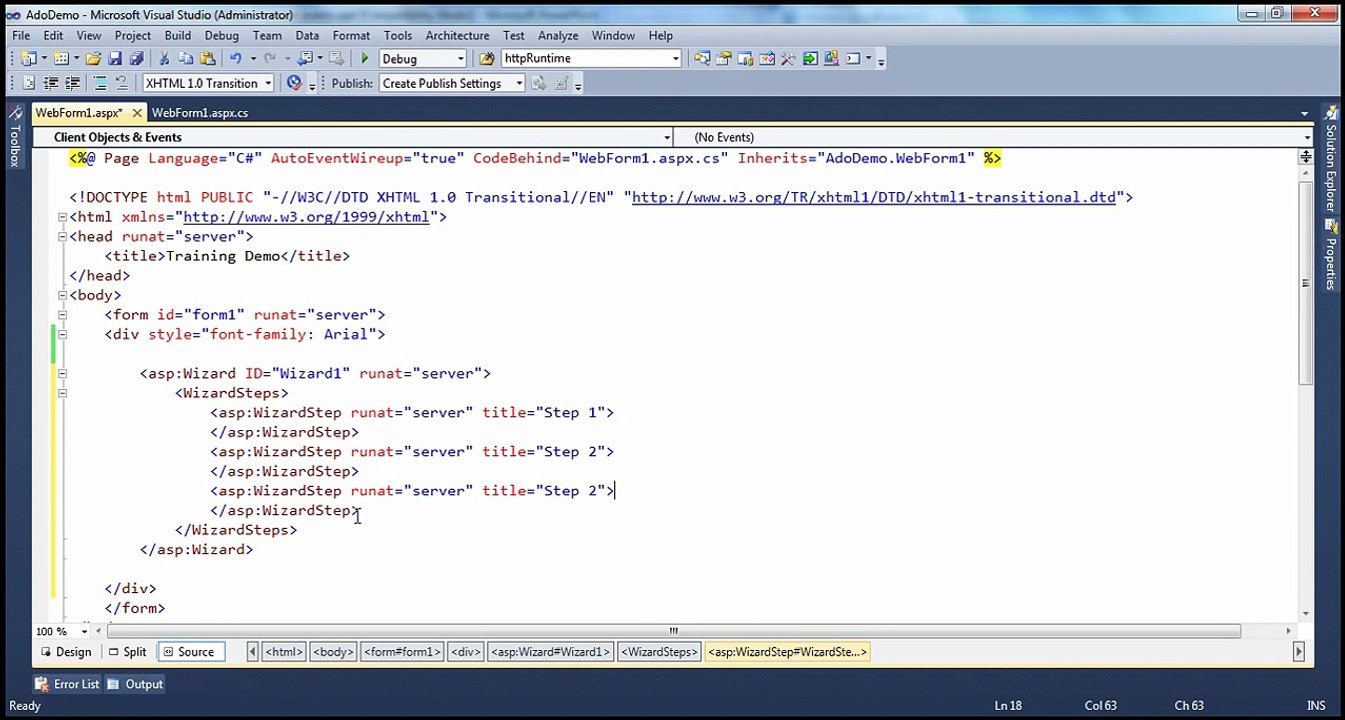The height and width of the screenshot is (720, 1345).
Task: Switch to Split view
Action: coord(127,652)
